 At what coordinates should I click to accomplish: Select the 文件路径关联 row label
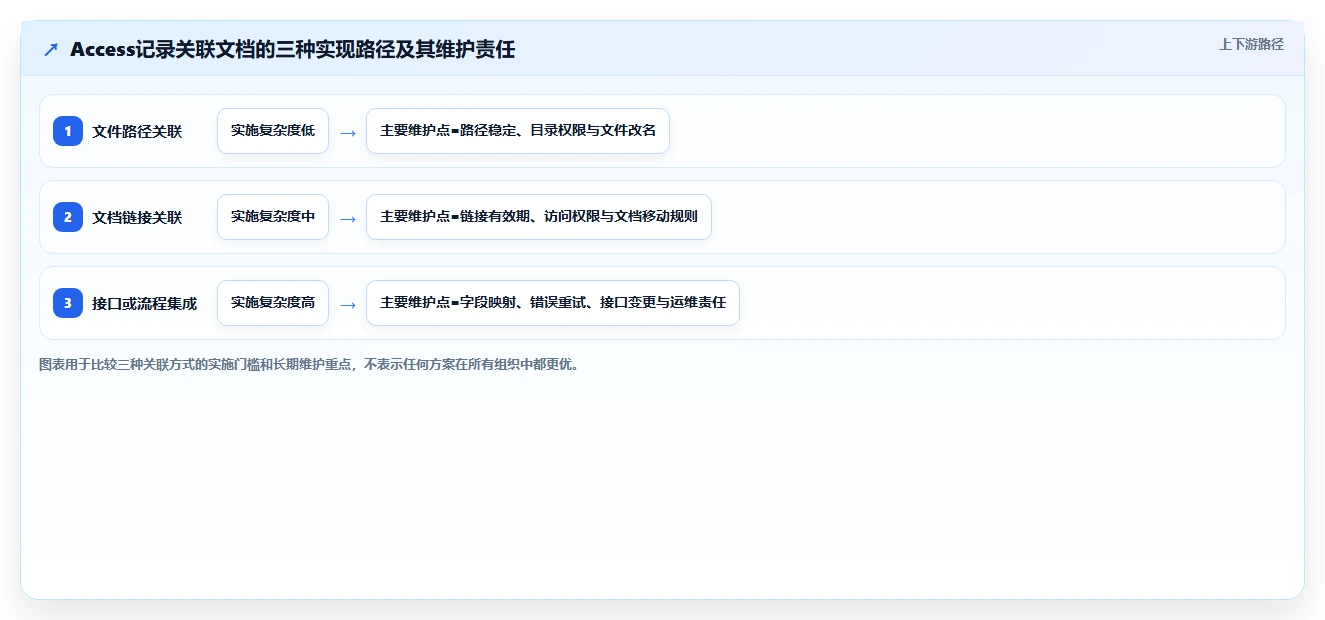137,131
